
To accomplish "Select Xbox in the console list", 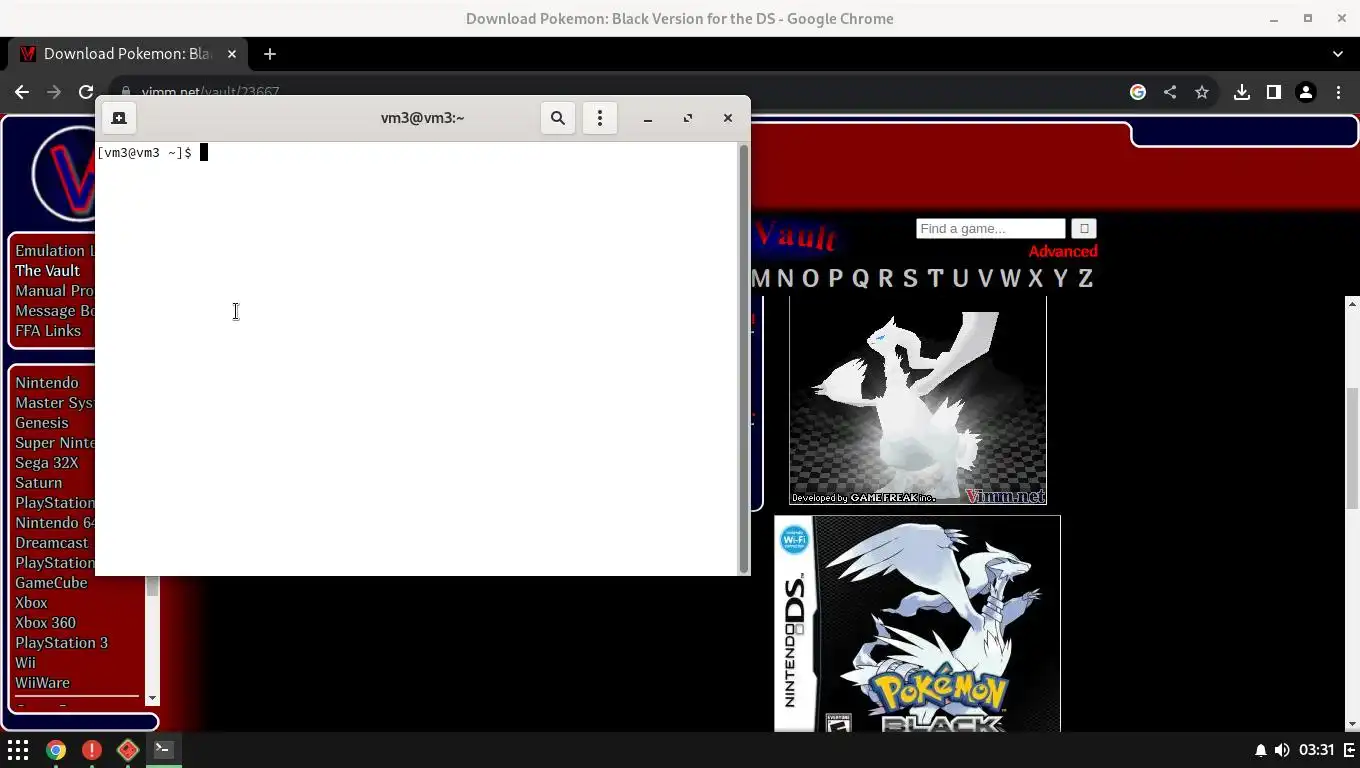I will point(31,603).
